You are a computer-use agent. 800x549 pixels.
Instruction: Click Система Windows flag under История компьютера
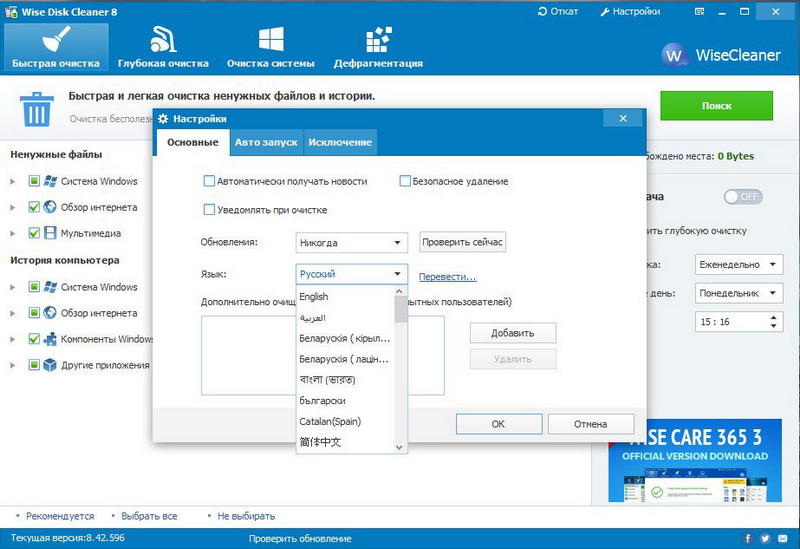point(50,287)
